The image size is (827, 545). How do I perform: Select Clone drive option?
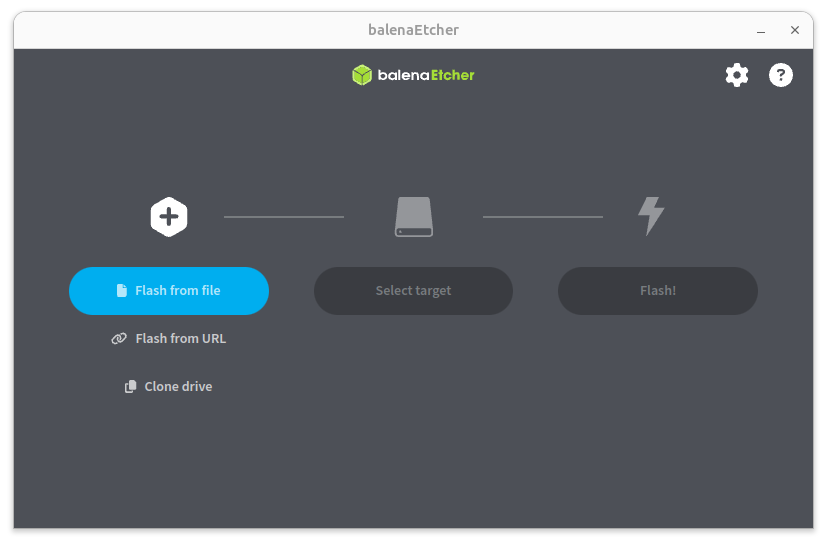pos(169,387)
